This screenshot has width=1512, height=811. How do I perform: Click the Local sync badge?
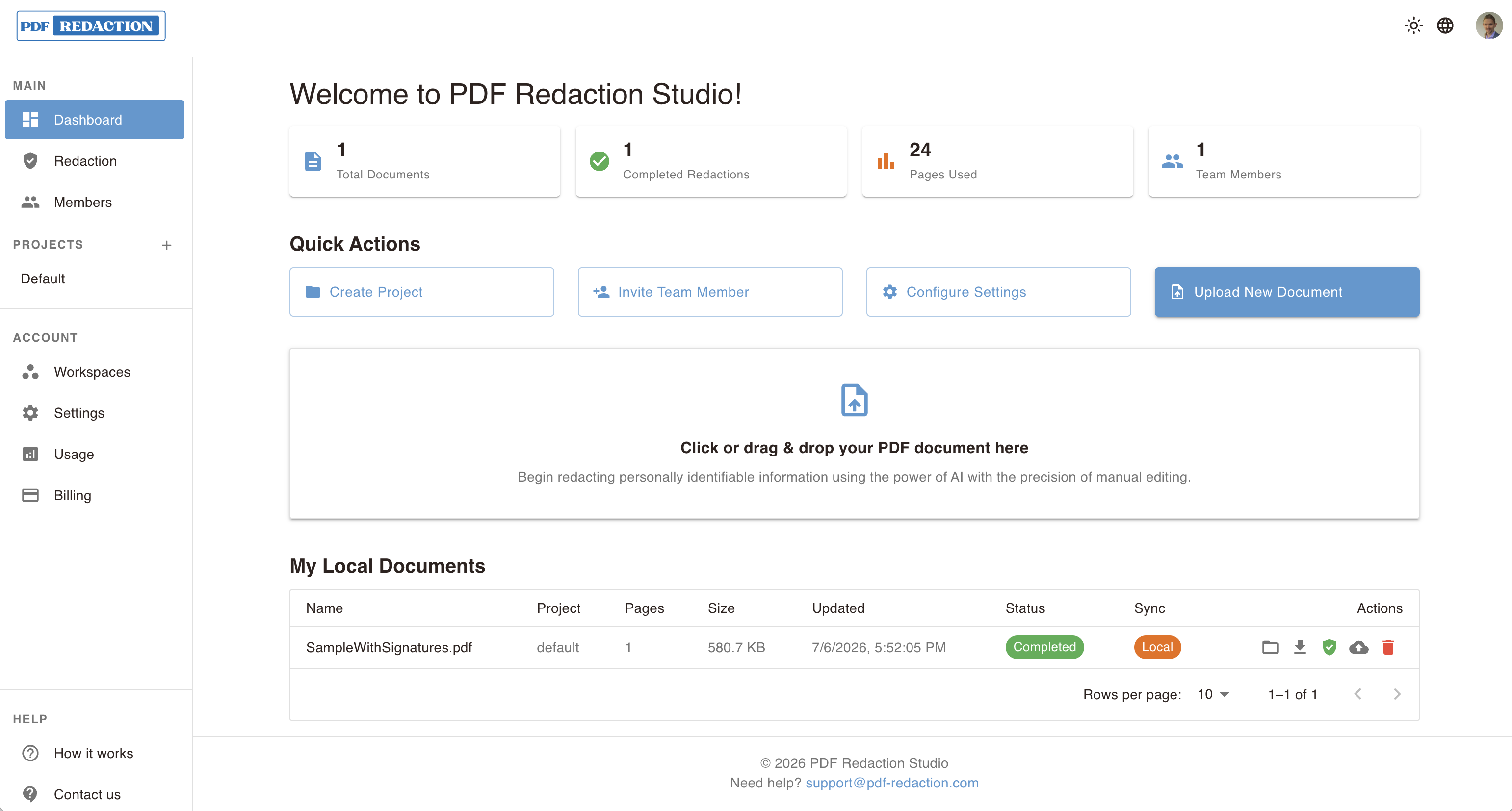tap(1157, 647)
